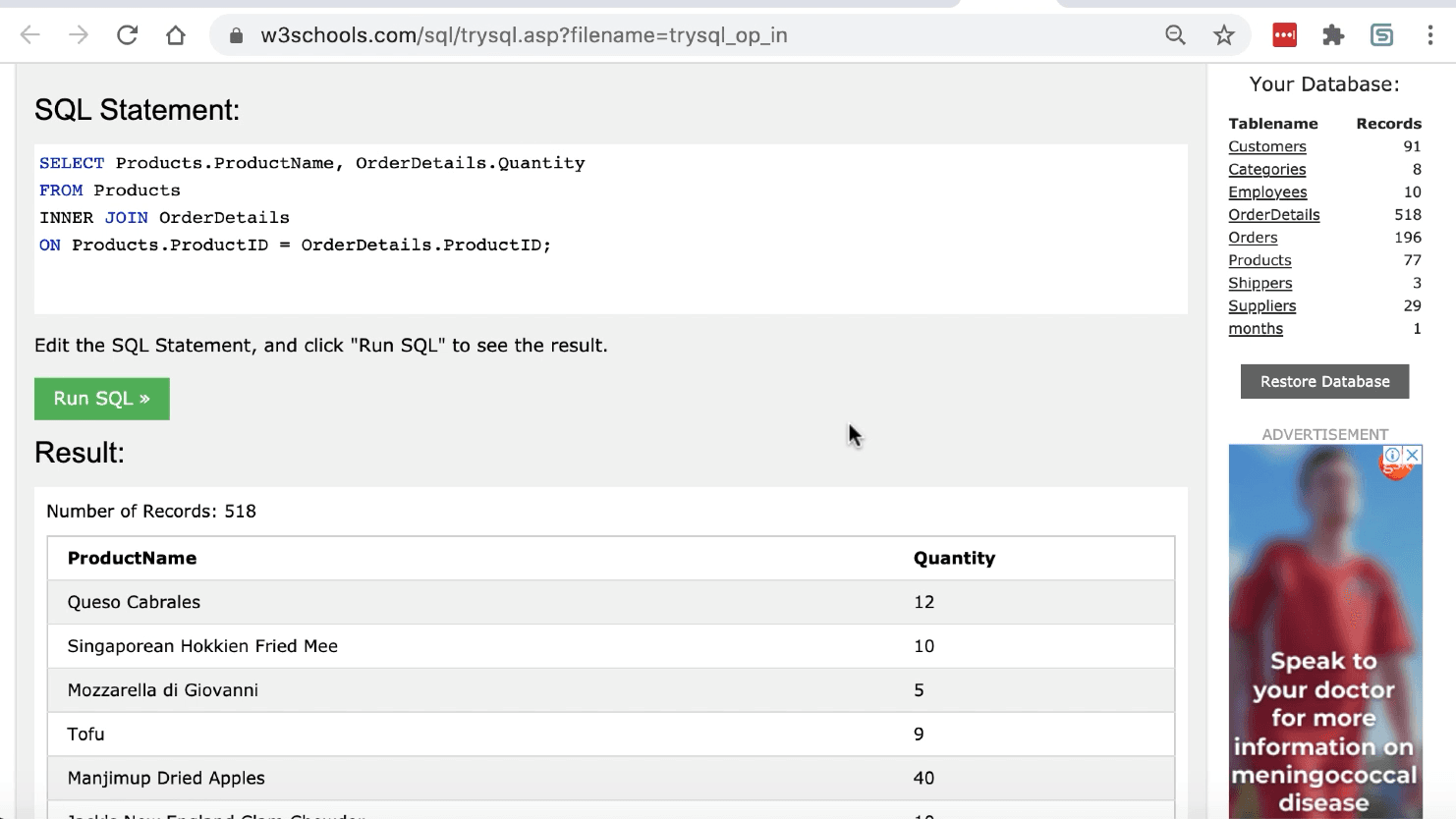Open Chrome's three-dot menu
Viewport: 1456px width, 819px height.
tap(1429, 35)
